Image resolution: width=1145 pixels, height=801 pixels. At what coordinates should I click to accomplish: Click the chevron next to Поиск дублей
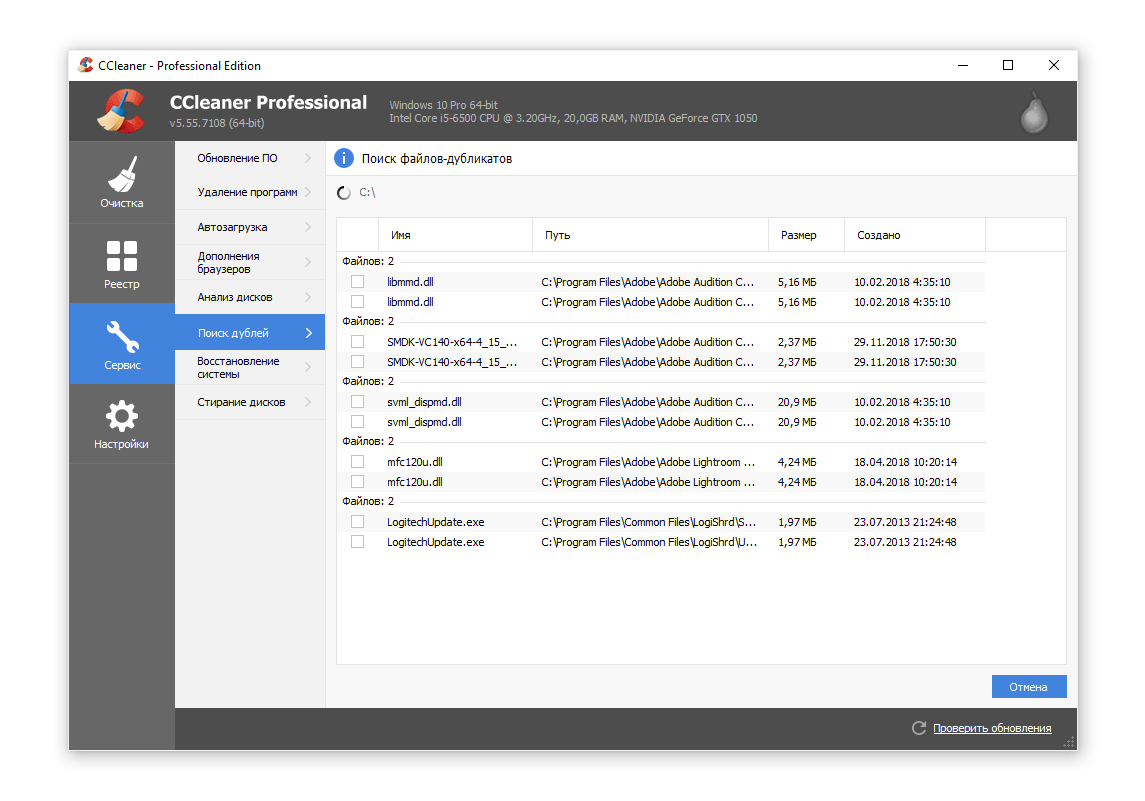click(x=308, y=333)
